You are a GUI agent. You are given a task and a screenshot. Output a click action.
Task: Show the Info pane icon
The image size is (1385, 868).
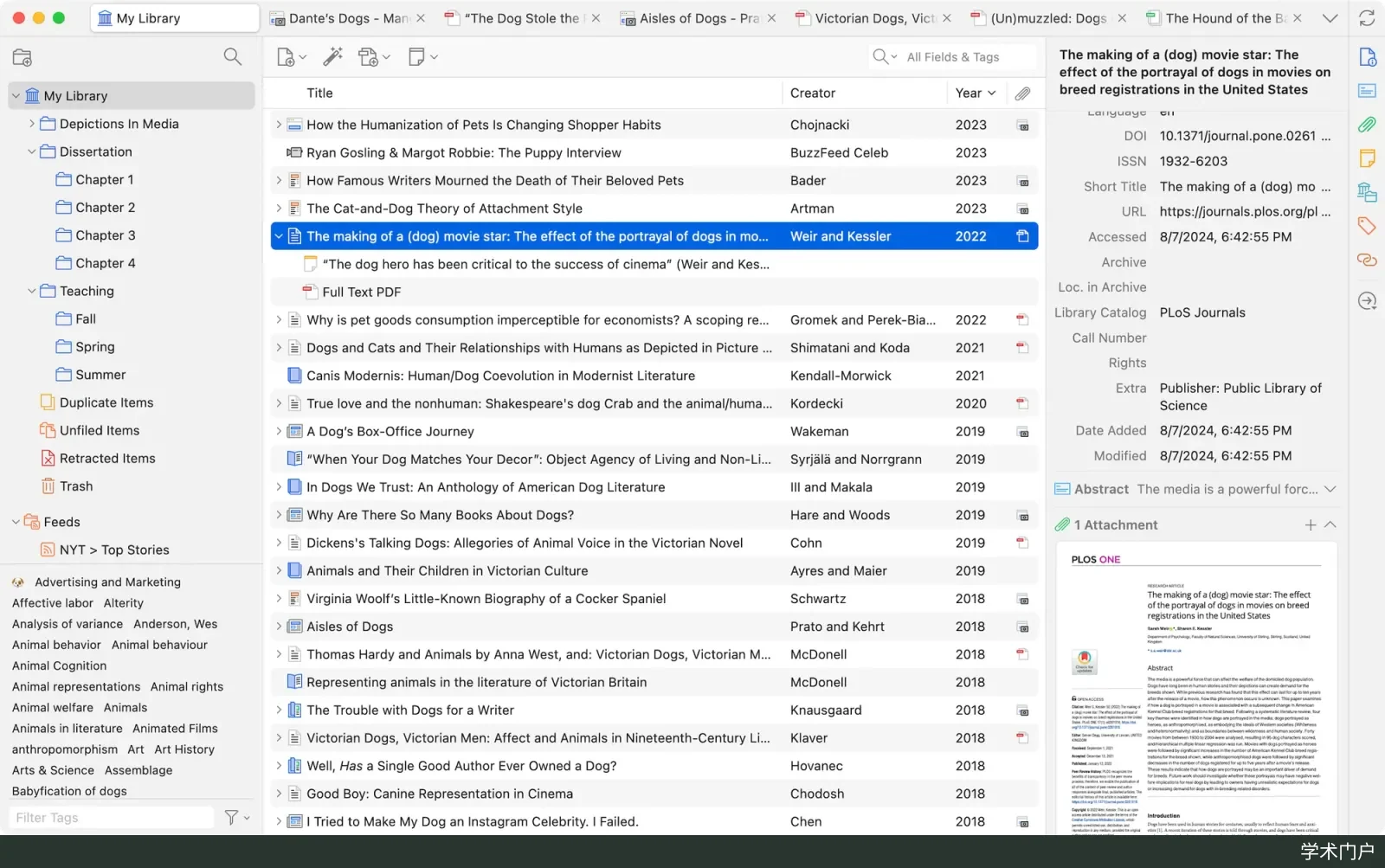click(x=1367, y=57)
